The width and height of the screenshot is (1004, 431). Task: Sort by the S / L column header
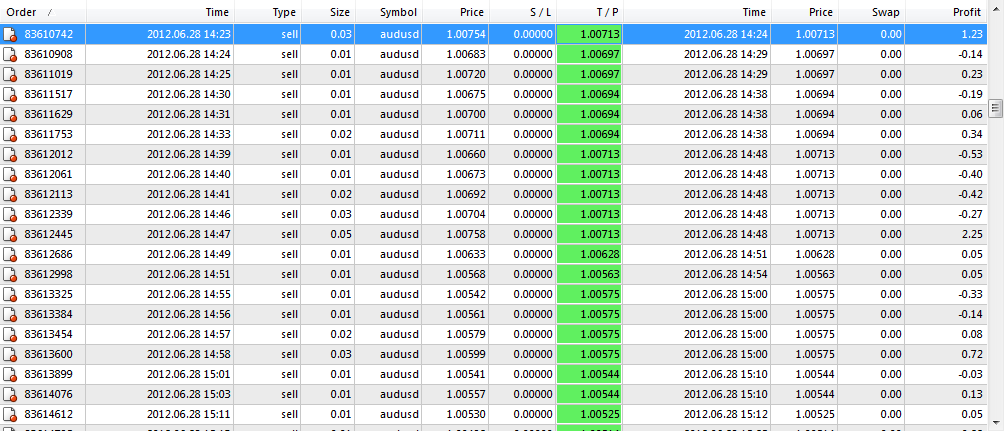point(522,12)
